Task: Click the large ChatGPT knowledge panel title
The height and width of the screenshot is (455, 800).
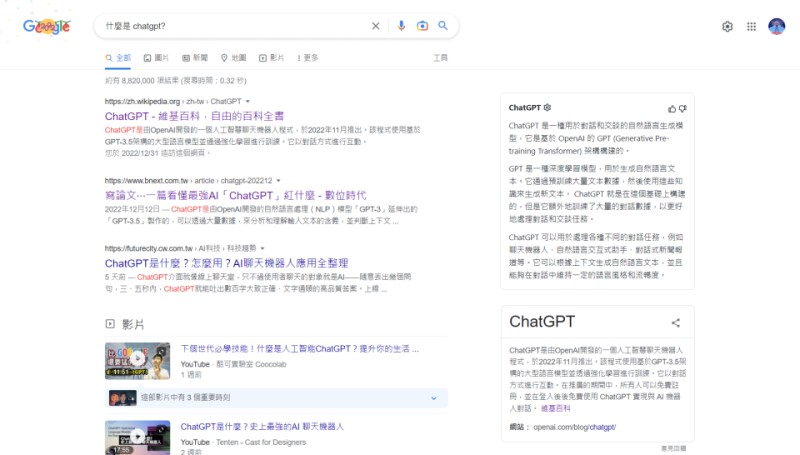Action: pyautogui.click(x=542, y=321)
